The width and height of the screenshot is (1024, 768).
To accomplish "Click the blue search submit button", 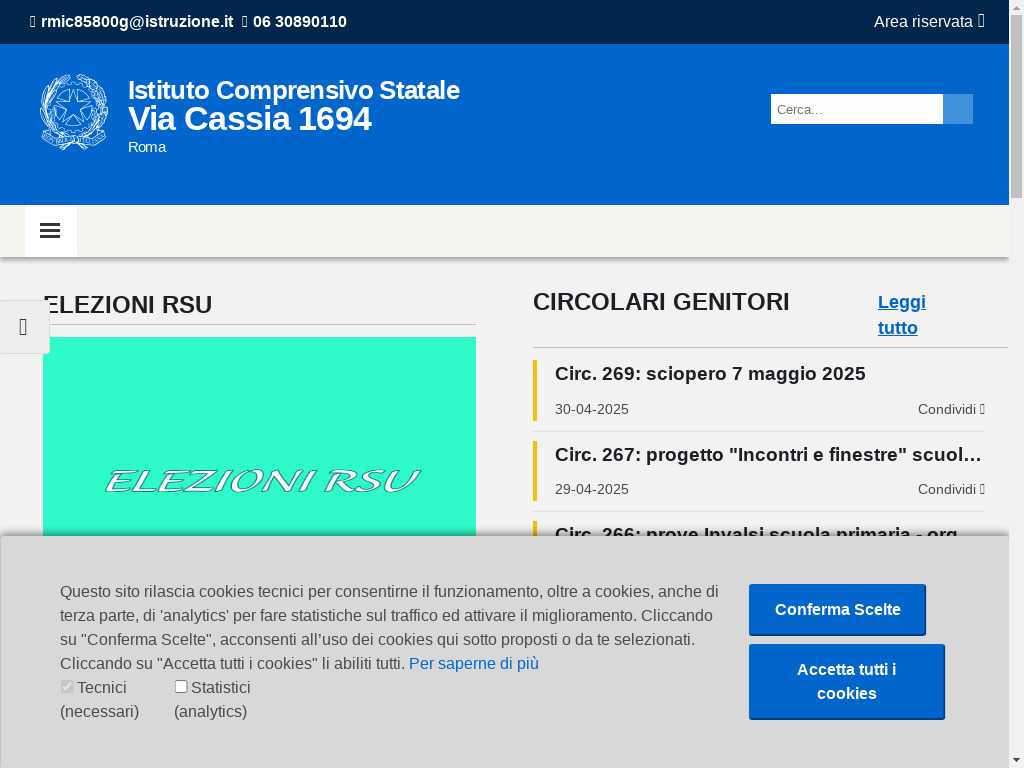I will coord(957,109).
